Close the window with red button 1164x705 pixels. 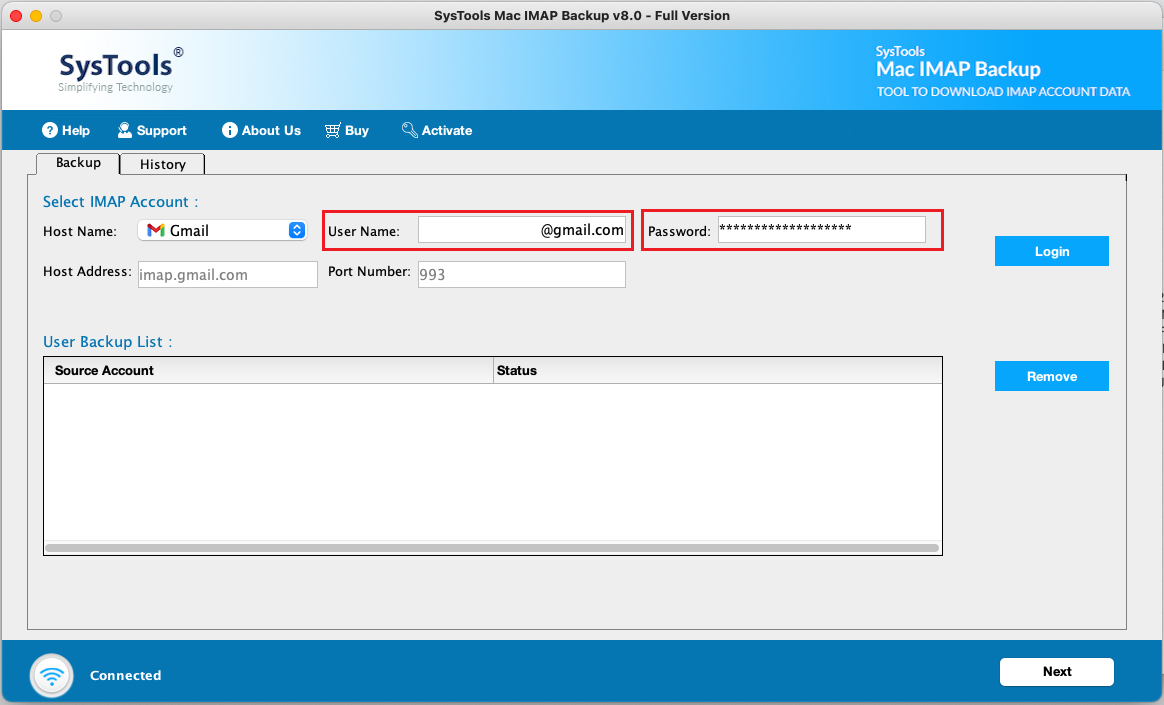click(16, 16)
